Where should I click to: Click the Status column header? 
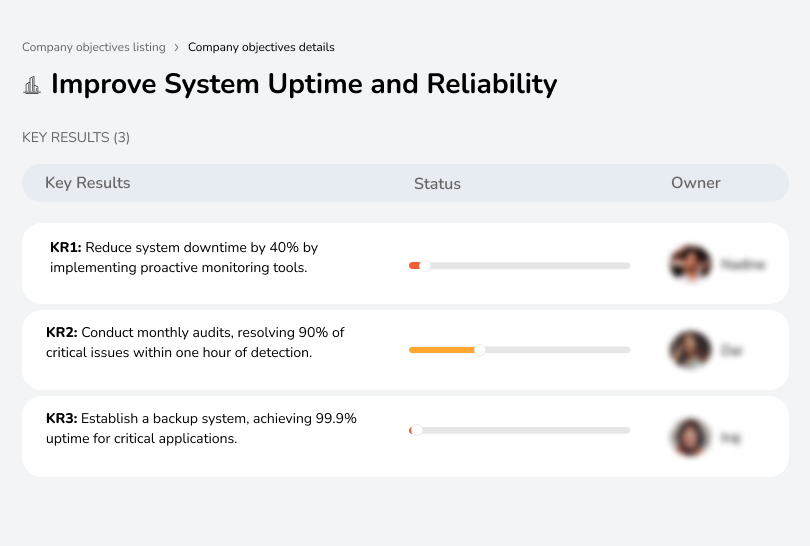click(437, 183)
